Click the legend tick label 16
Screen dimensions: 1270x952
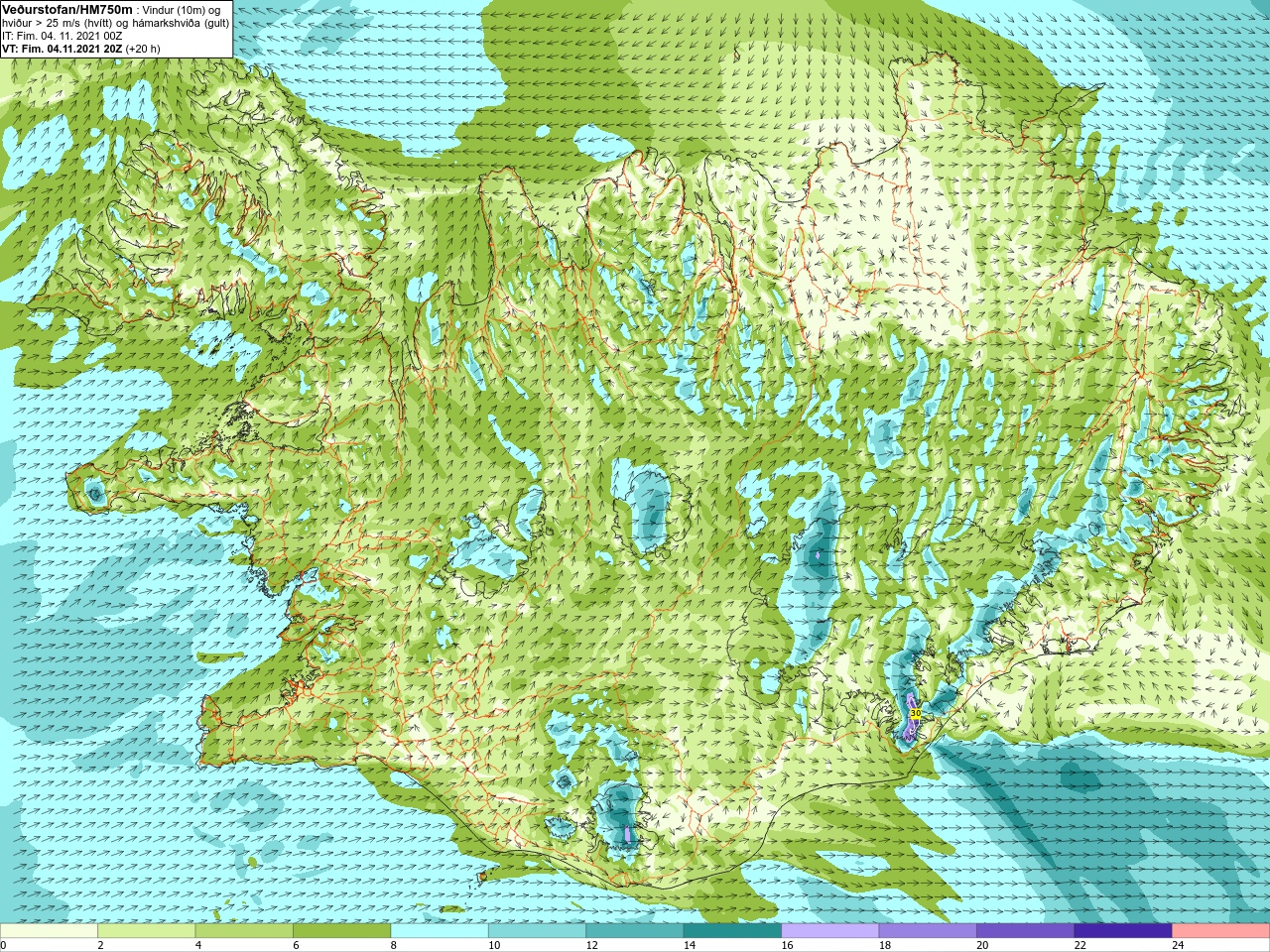pos(786,945)
